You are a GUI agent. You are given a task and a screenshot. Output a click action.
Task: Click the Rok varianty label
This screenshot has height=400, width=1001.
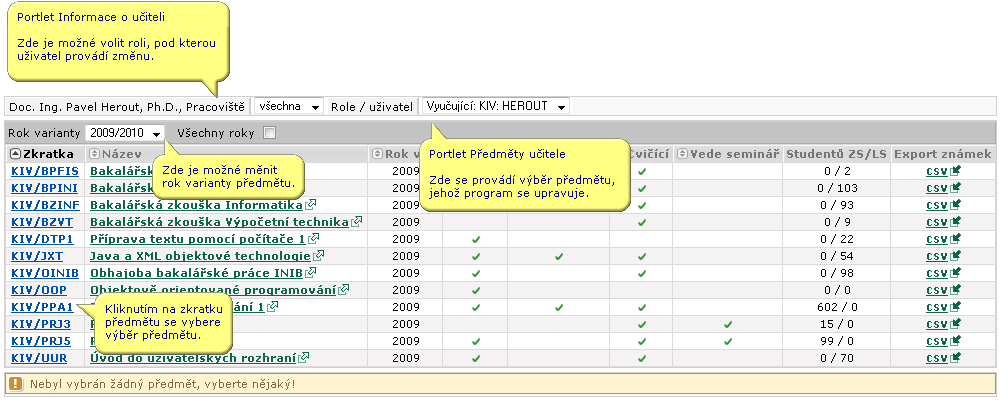point(44,133)
